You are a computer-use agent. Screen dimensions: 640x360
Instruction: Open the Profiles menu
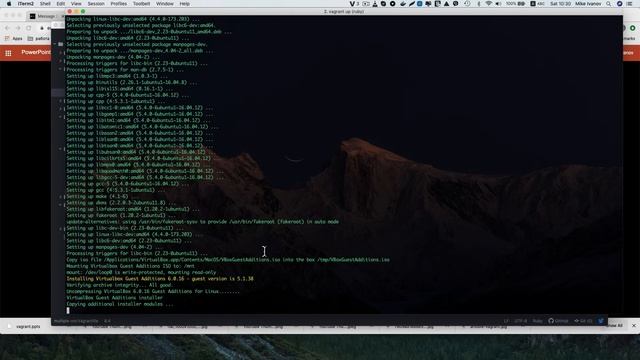(119, 4)
